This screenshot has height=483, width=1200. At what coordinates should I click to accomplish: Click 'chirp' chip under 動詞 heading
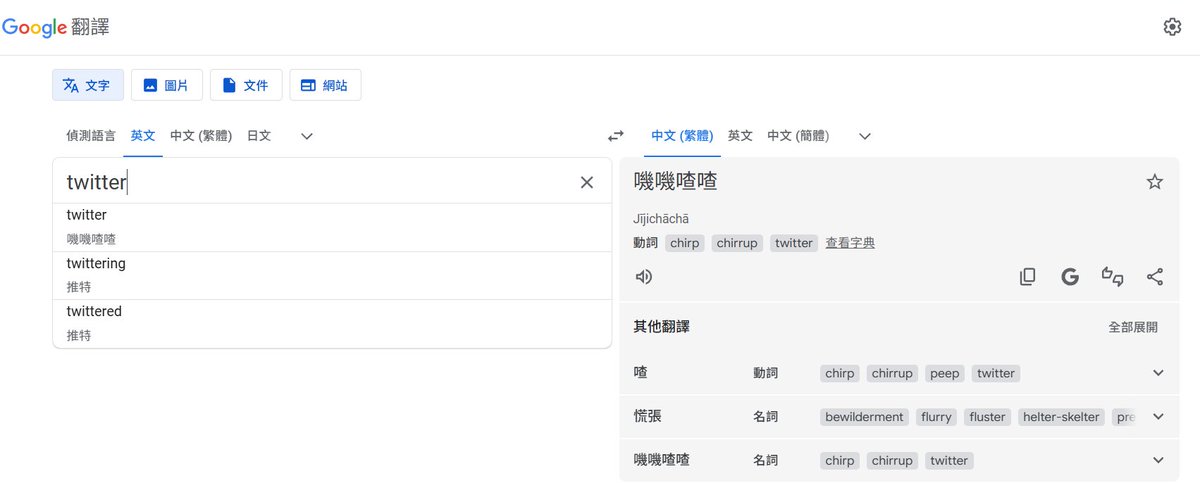click(x=685, y=243)
